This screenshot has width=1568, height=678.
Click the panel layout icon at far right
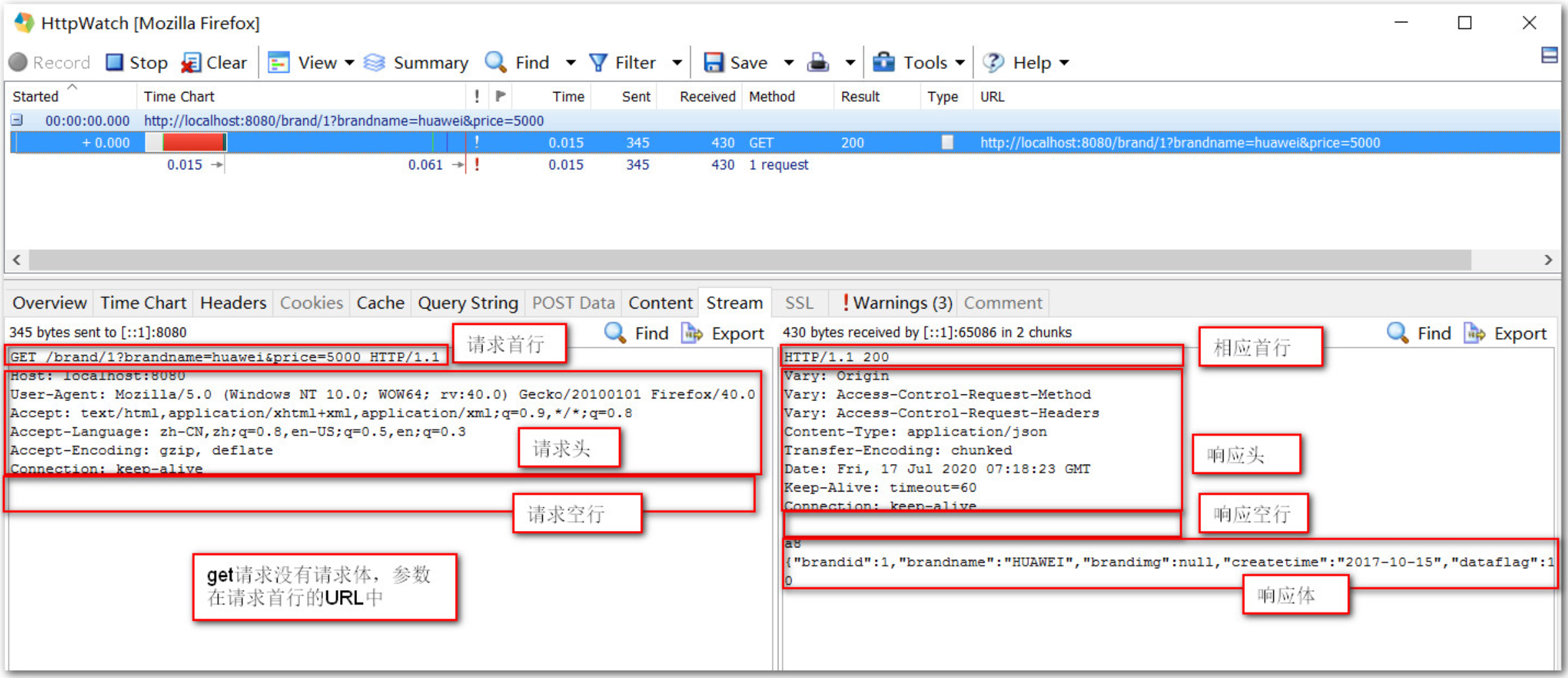pos(1550,55)
